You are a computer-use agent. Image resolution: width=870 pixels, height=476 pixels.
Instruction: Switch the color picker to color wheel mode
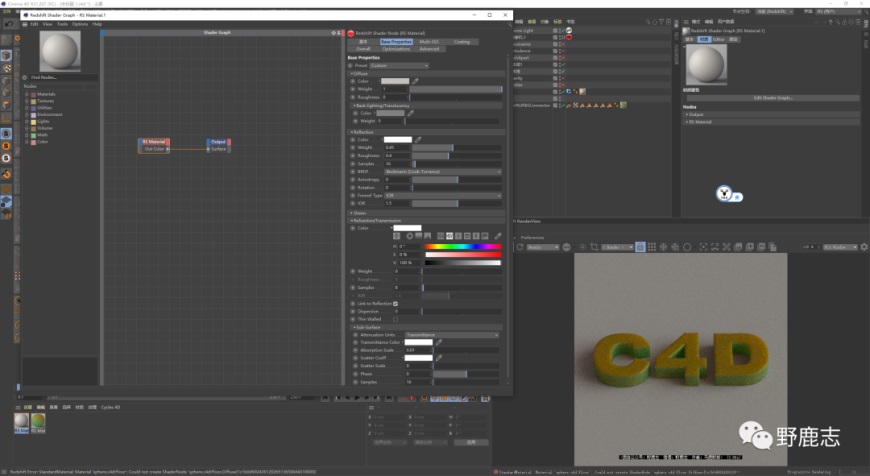(x=409, y=236)
